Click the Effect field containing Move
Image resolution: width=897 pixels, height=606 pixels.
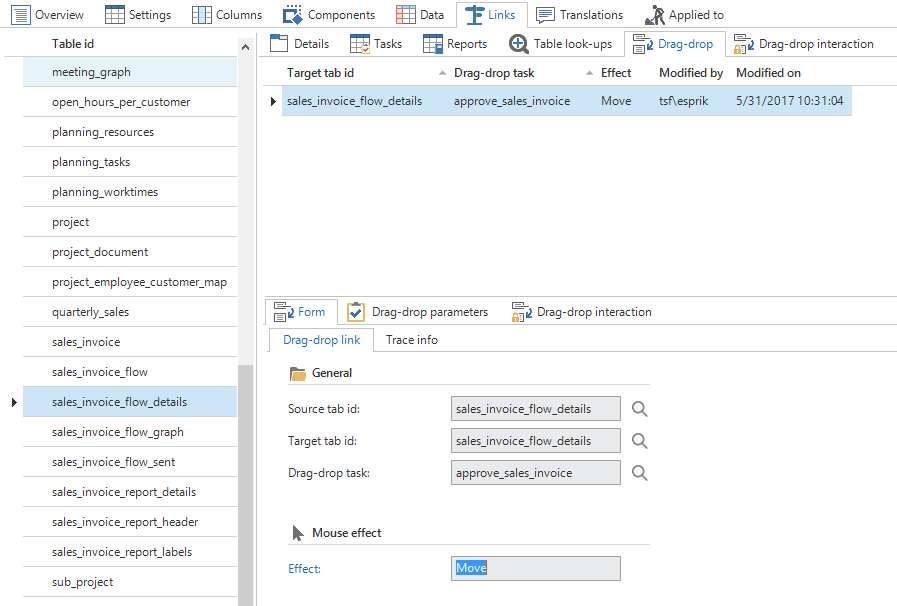click(535, 568)
